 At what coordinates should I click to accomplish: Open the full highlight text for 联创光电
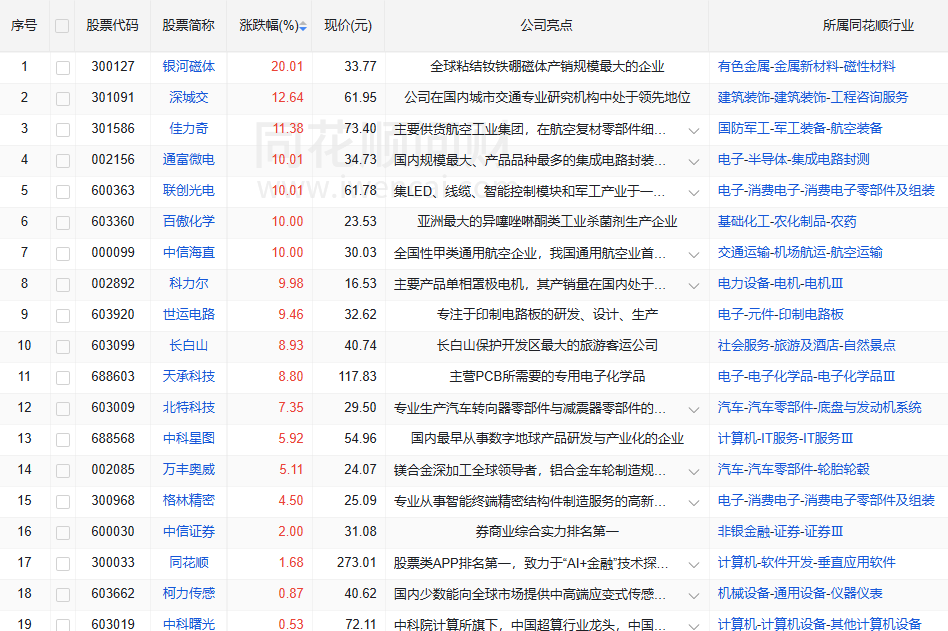[694, 193]
